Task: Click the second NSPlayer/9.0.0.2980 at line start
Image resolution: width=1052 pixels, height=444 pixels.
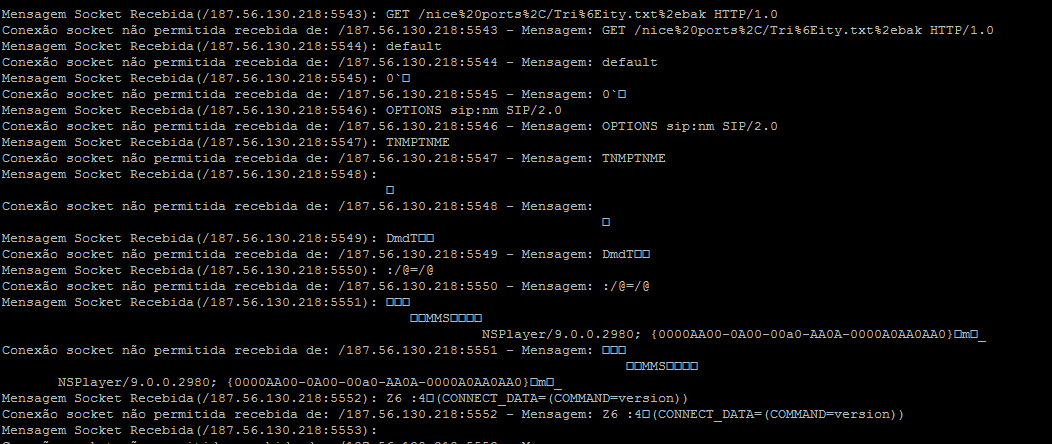Action: [134, 383]
